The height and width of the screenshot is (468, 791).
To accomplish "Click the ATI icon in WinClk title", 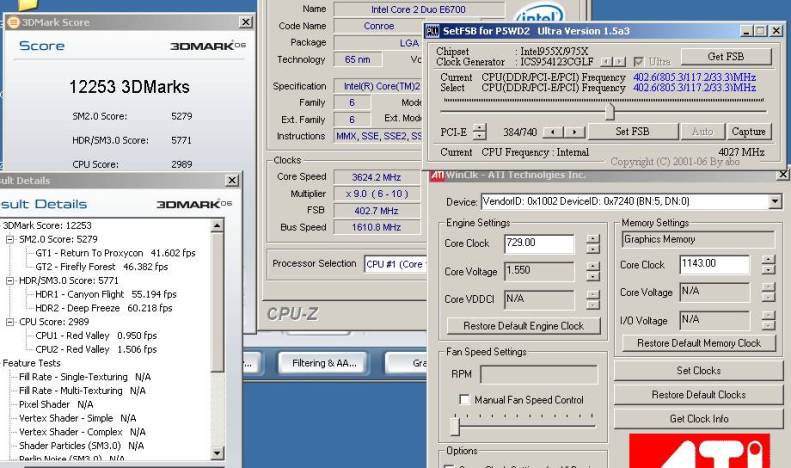I will pos(437,176).
